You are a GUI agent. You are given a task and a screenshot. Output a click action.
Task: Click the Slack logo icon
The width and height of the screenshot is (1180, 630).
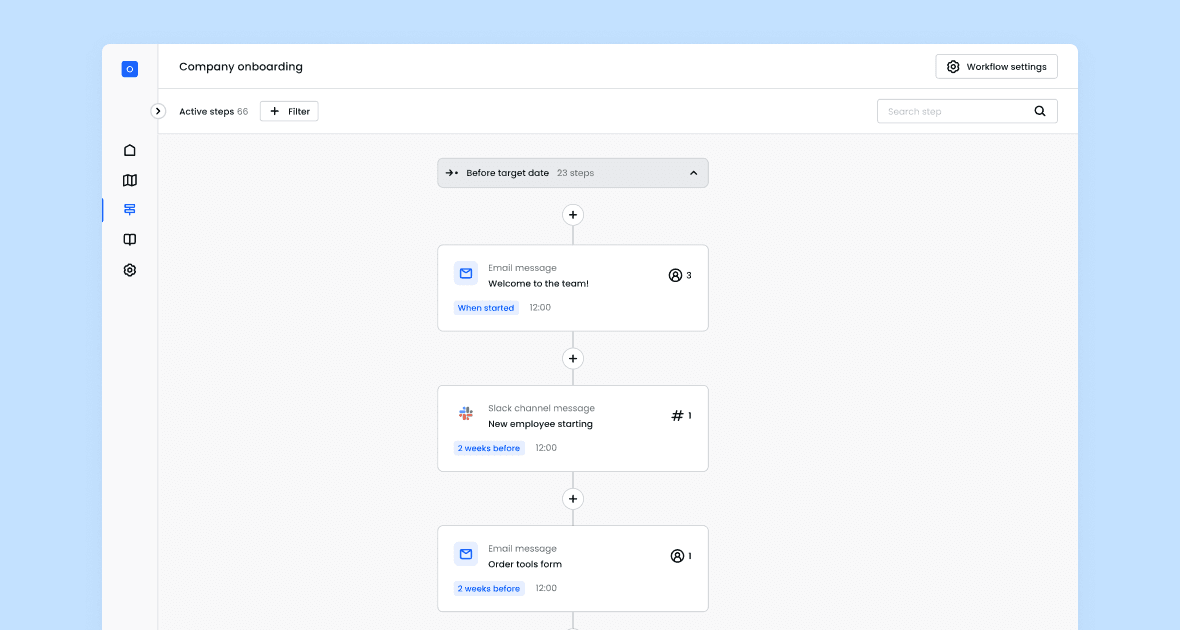[466, 413]
